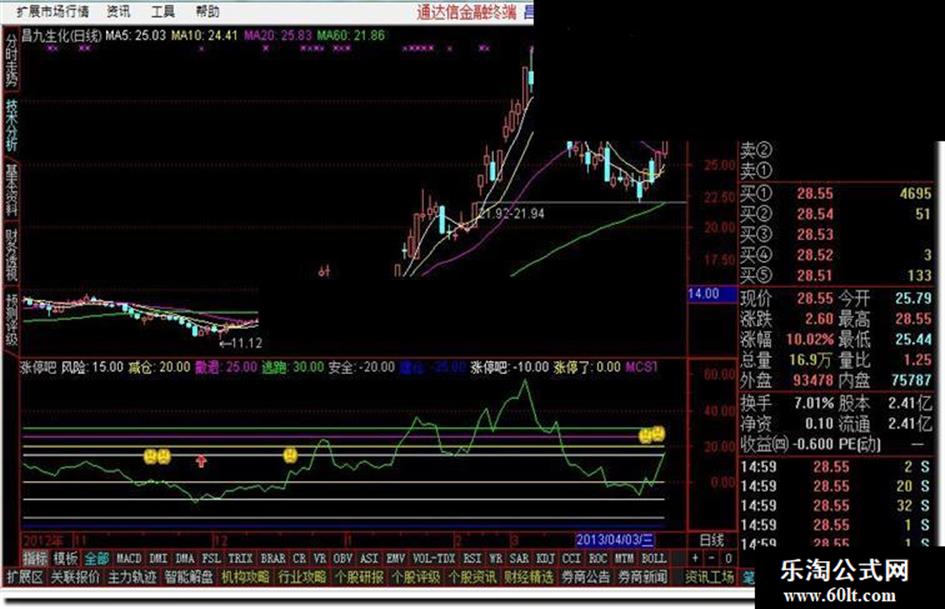Click the 2013/04/03 date marker on timeline
Viewport: 945px width, 609px height.
tap(615, 539)
